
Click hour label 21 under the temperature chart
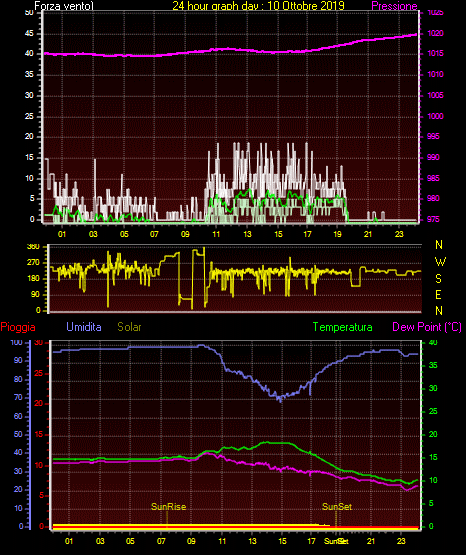(x=370, y=541)
